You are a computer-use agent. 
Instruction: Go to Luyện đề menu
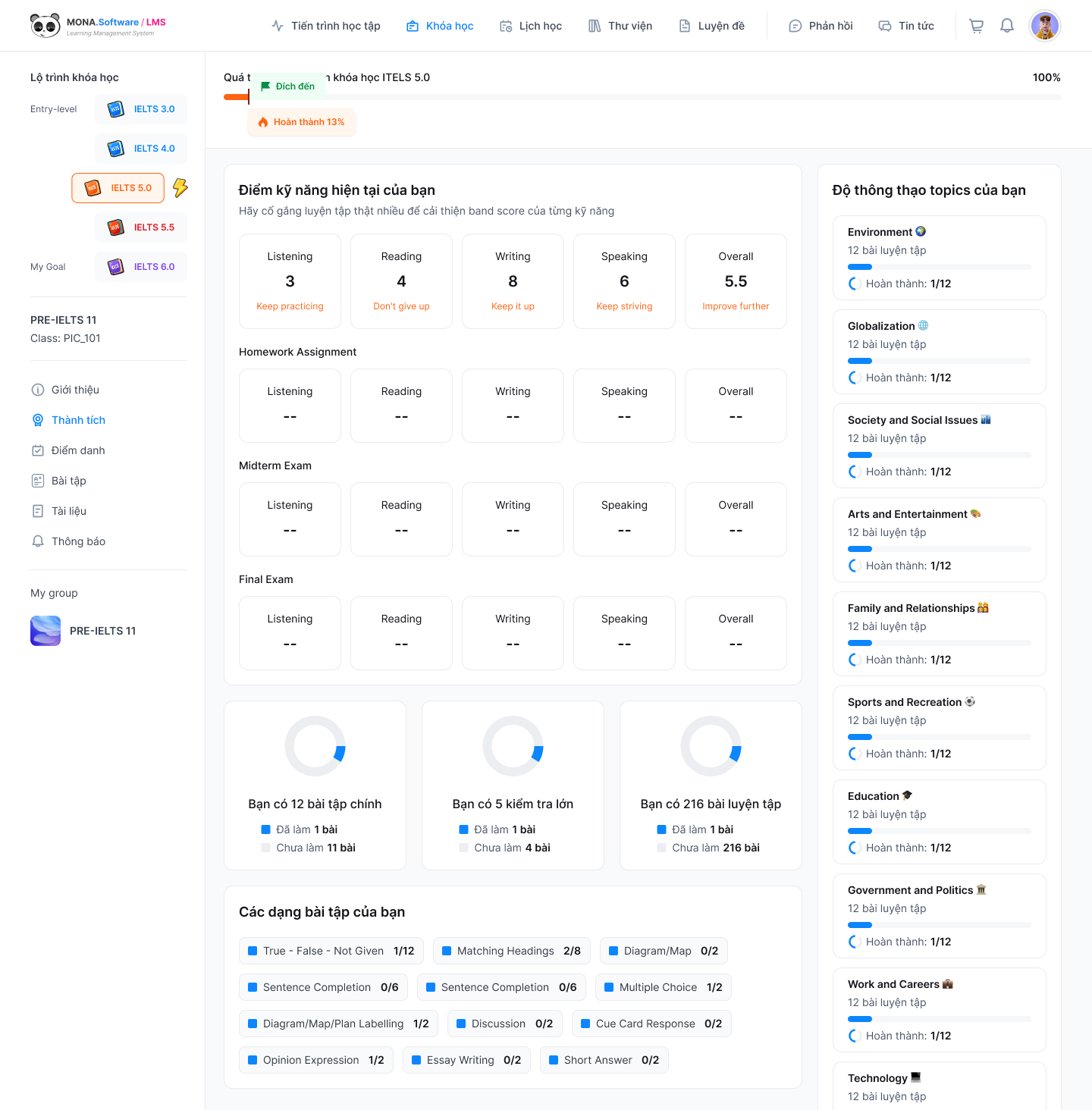(x=711, y=26)
